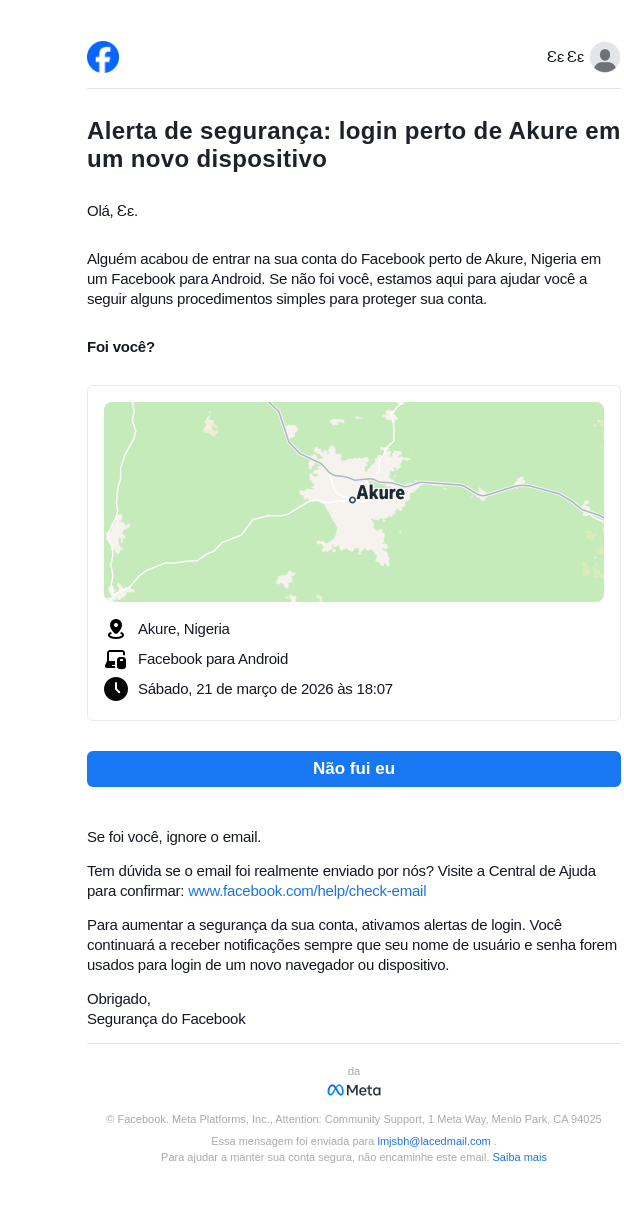Click the Meta logo in the footer
This screenshot has height=1213, width=624.
click(354, 1090)
